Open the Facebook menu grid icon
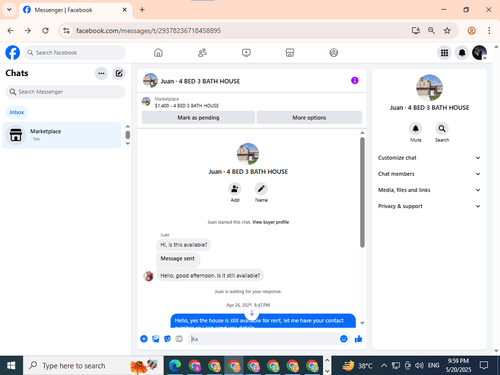Viewport: 500px width, 375px height. (444, 53)
